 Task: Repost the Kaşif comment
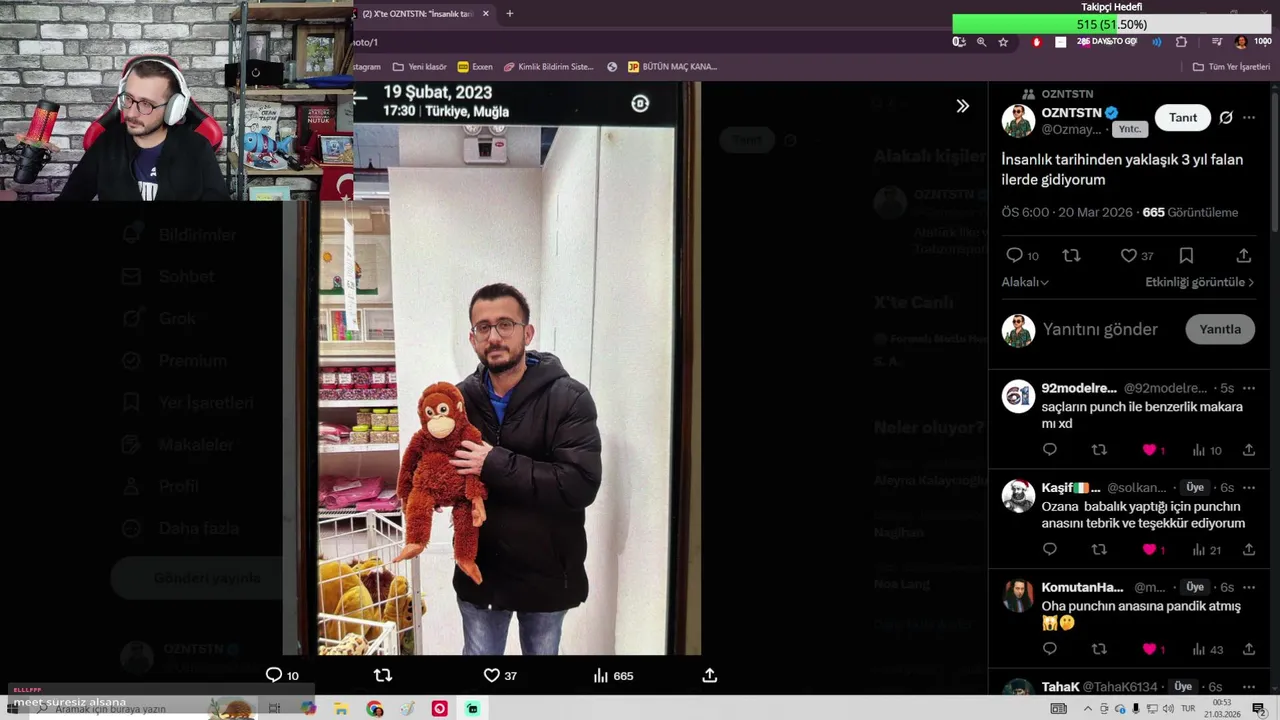(x=1099, y=549)
